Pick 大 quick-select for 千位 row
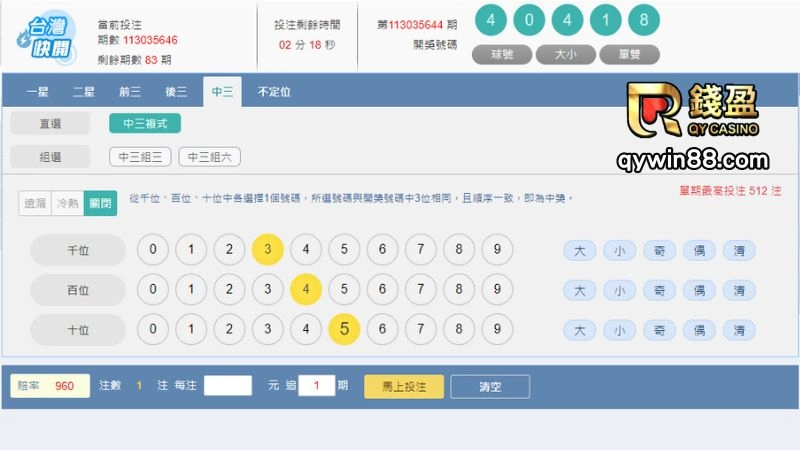The image size is (800, 450). [x=580, y=251]
